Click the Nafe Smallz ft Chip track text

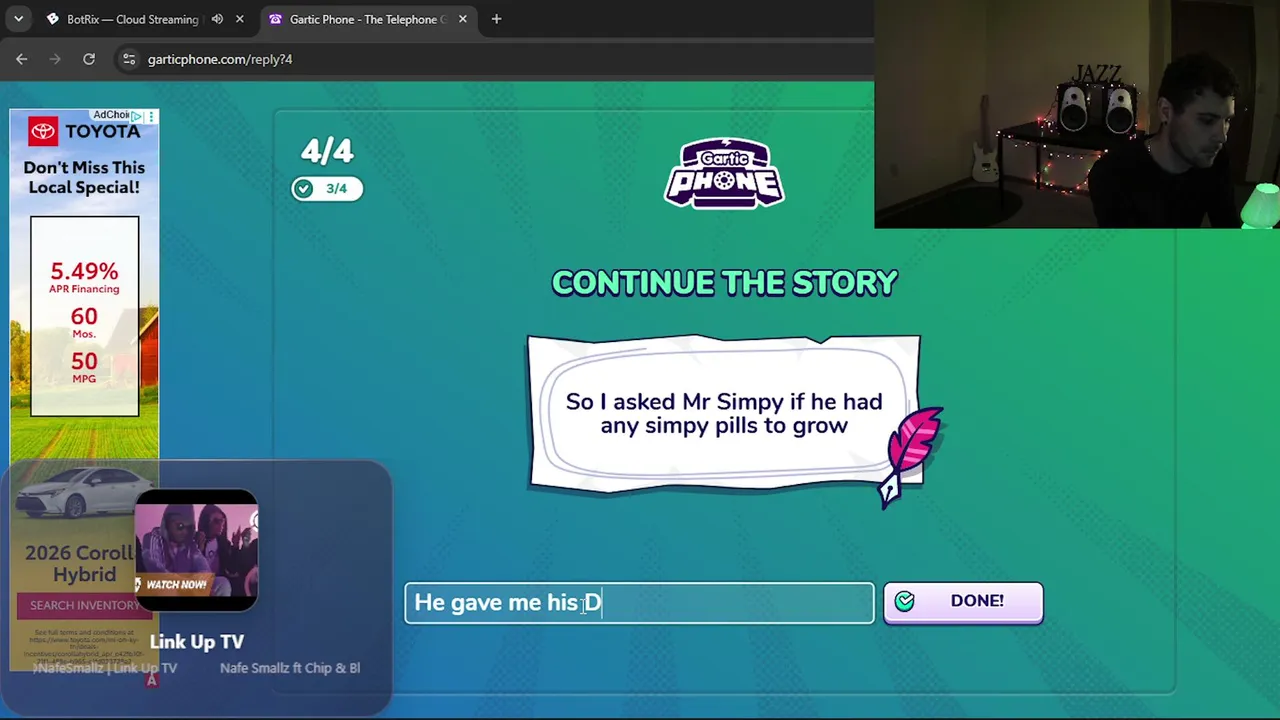pyautogui.click(x=290, y=668)
